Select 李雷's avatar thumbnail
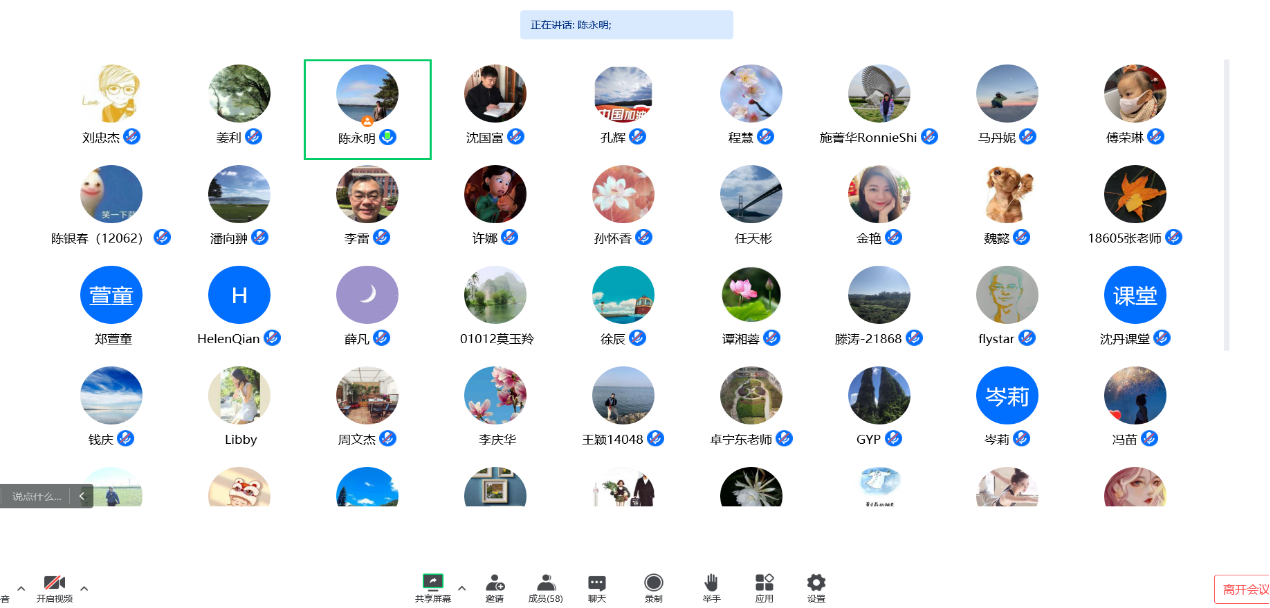Image resolution: width=1270 pixels, height=608 pixels. tap(367, 194)
